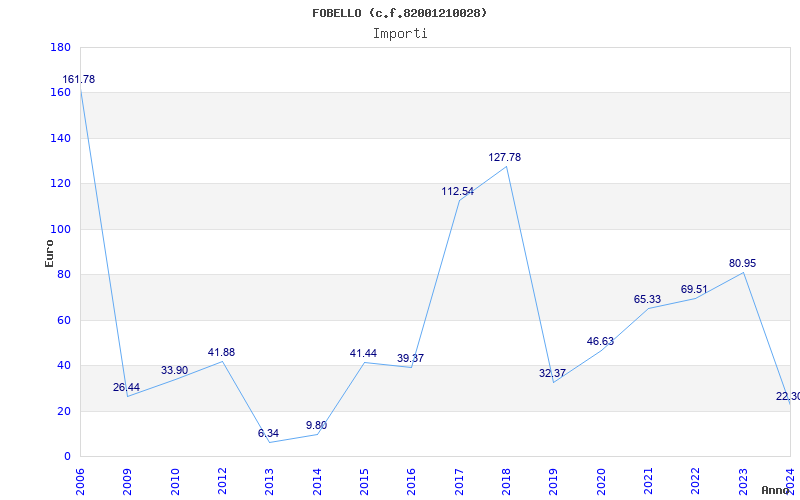The height and width of the screenshot is (500, 800).
Task: Click the 127.78 peak value label
Action: (505, 158)
